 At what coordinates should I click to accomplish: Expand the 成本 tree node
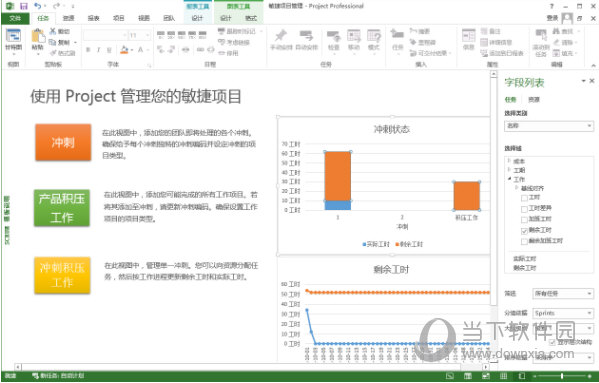click(509, 161)
